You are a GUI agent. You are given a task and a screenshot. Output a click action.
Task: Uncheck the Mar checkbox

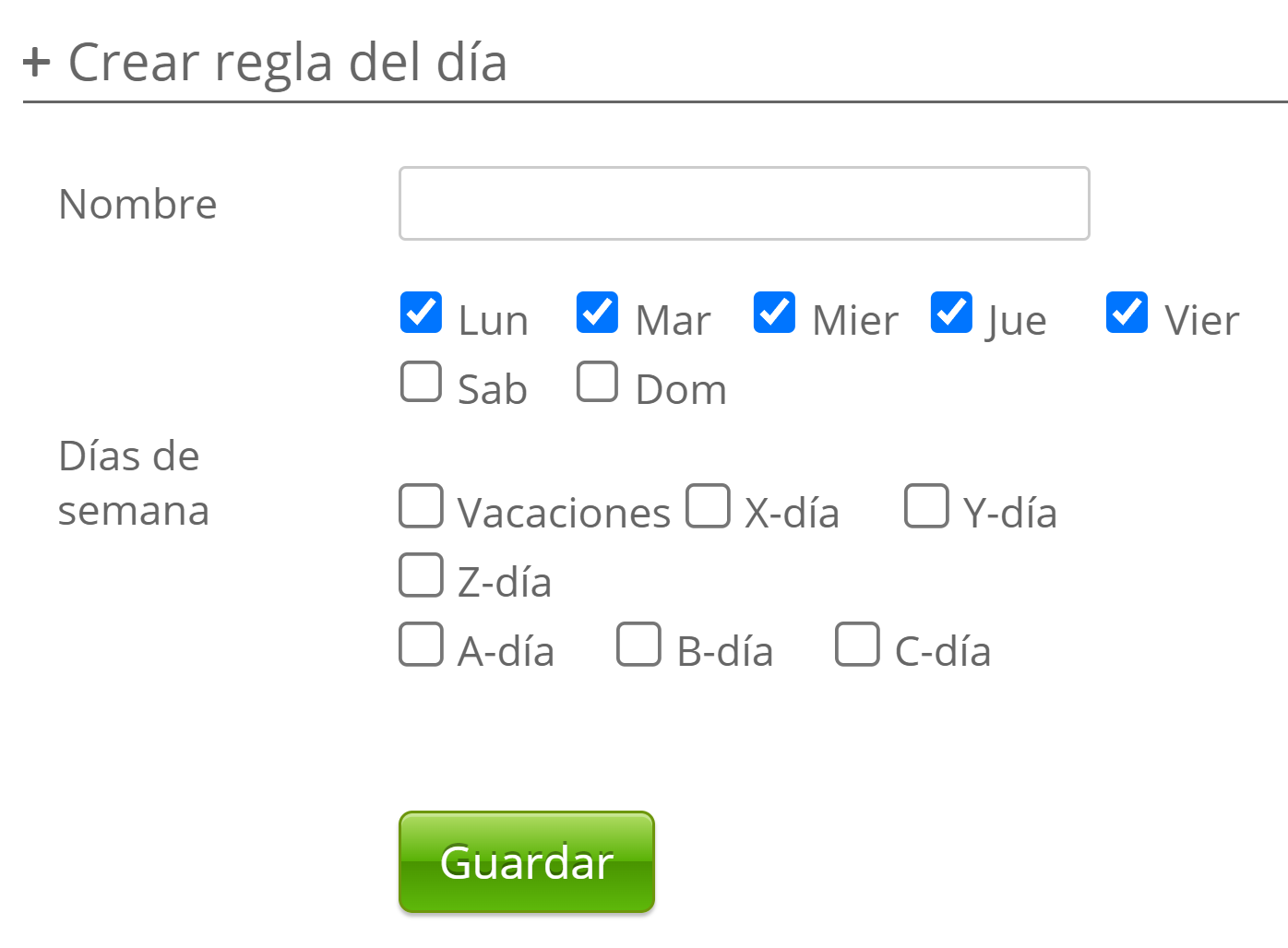597,313
